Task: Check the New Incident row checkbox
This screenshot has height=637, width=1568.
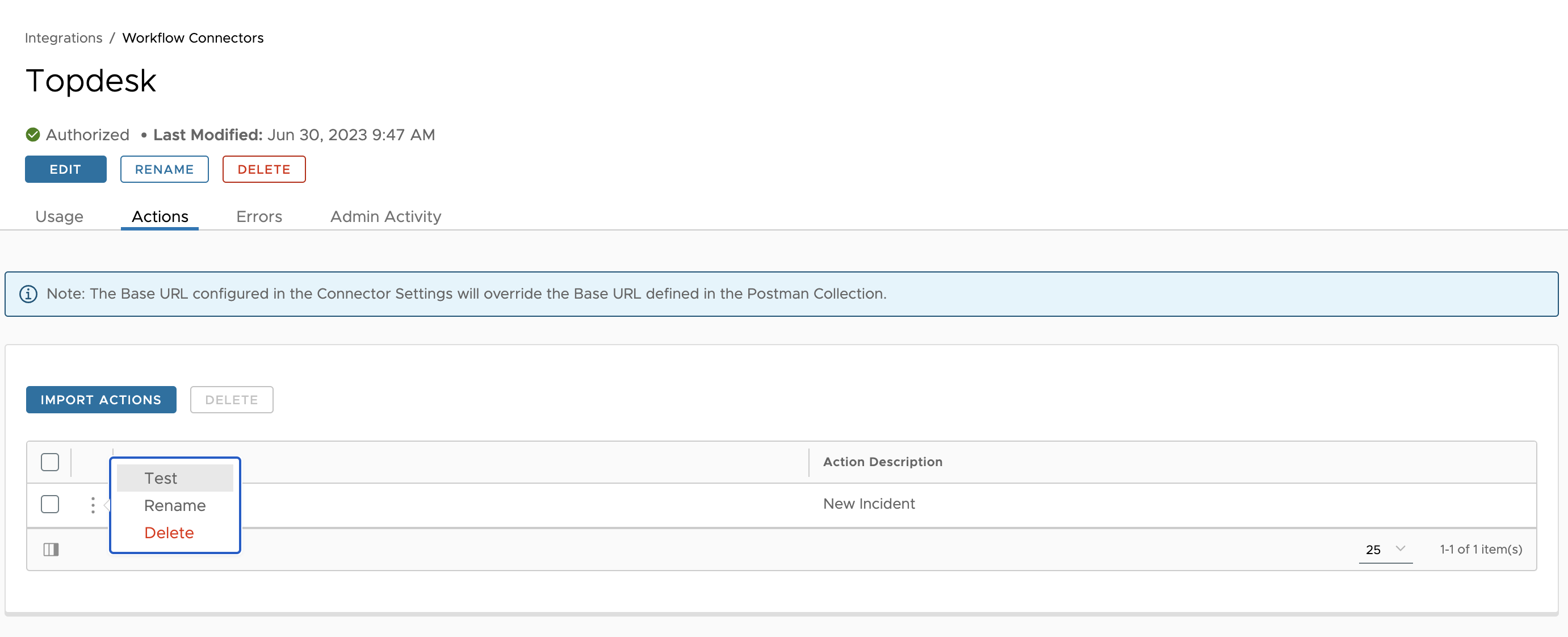Action: click(x=49, y=504)
